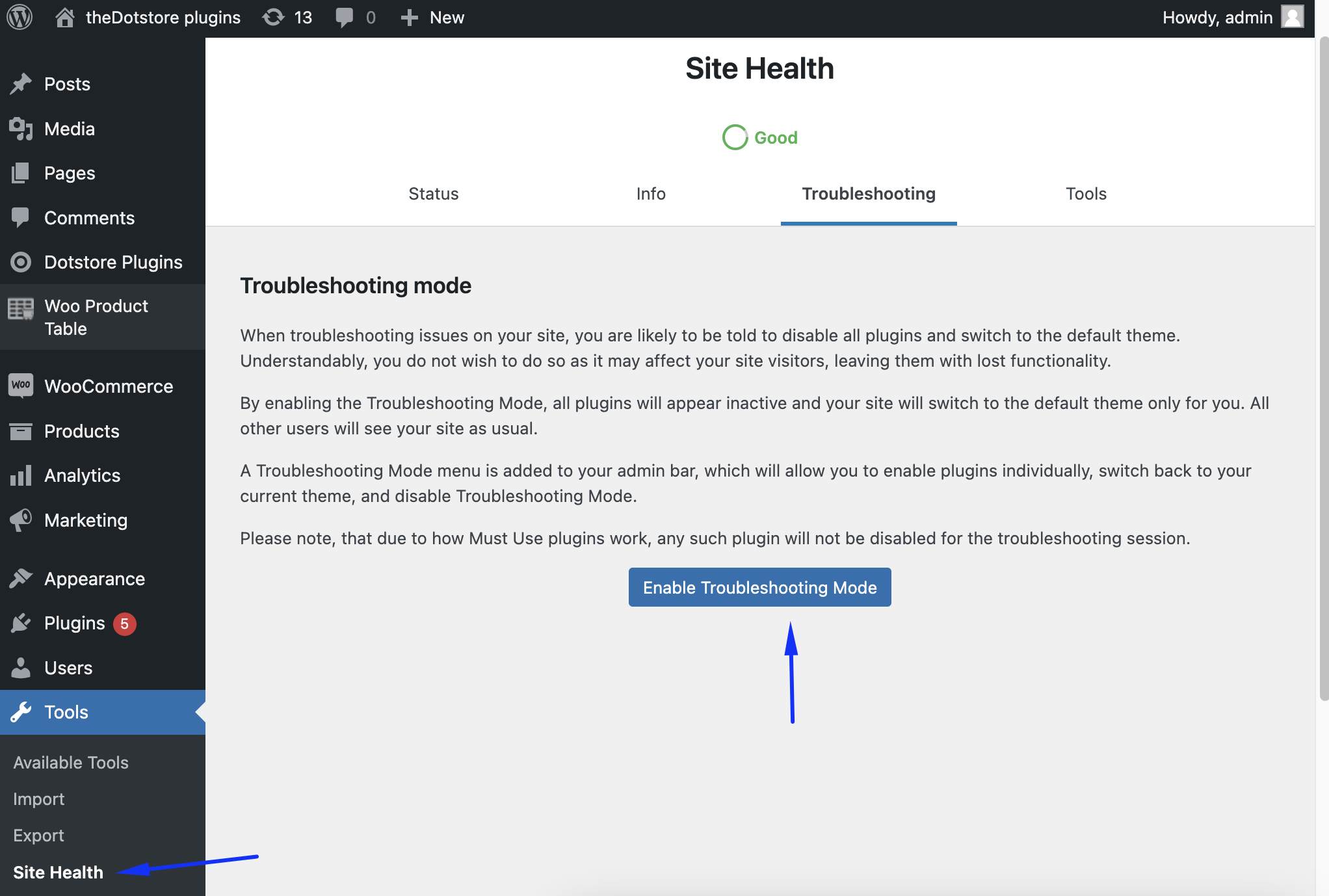Click the updates refresh icon showing 13
1329x896 pixels.
tap(274, 18)
